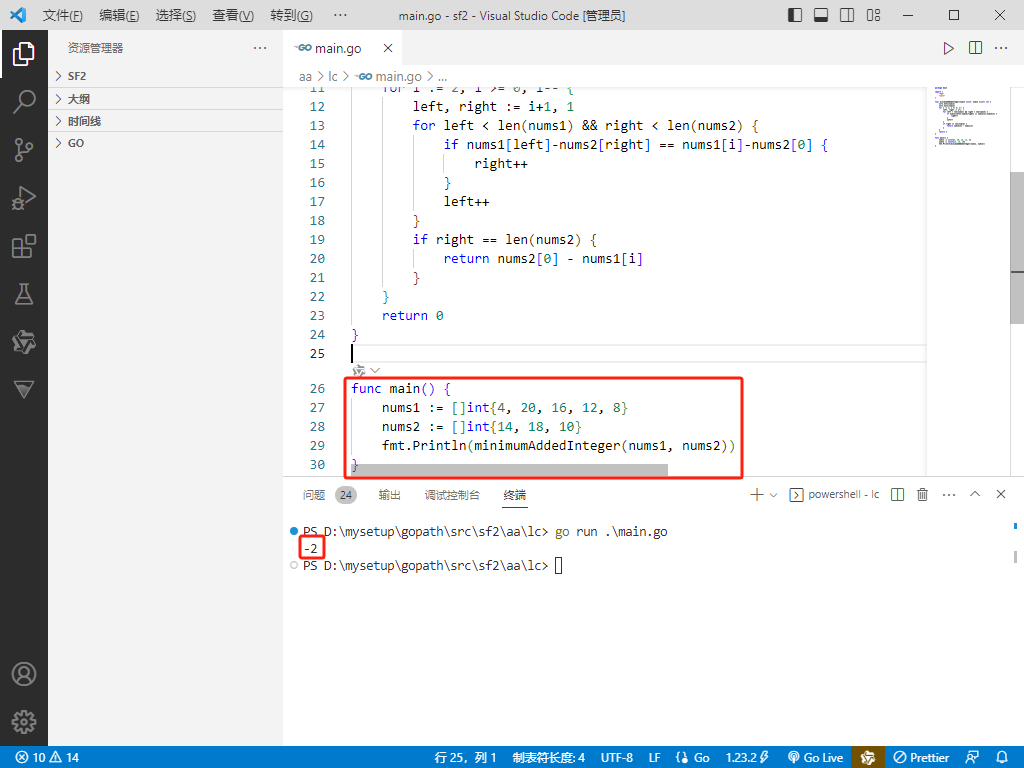Click the errors and warnings status item
This screenshot has width=1024, height=768.
[46, 758]
